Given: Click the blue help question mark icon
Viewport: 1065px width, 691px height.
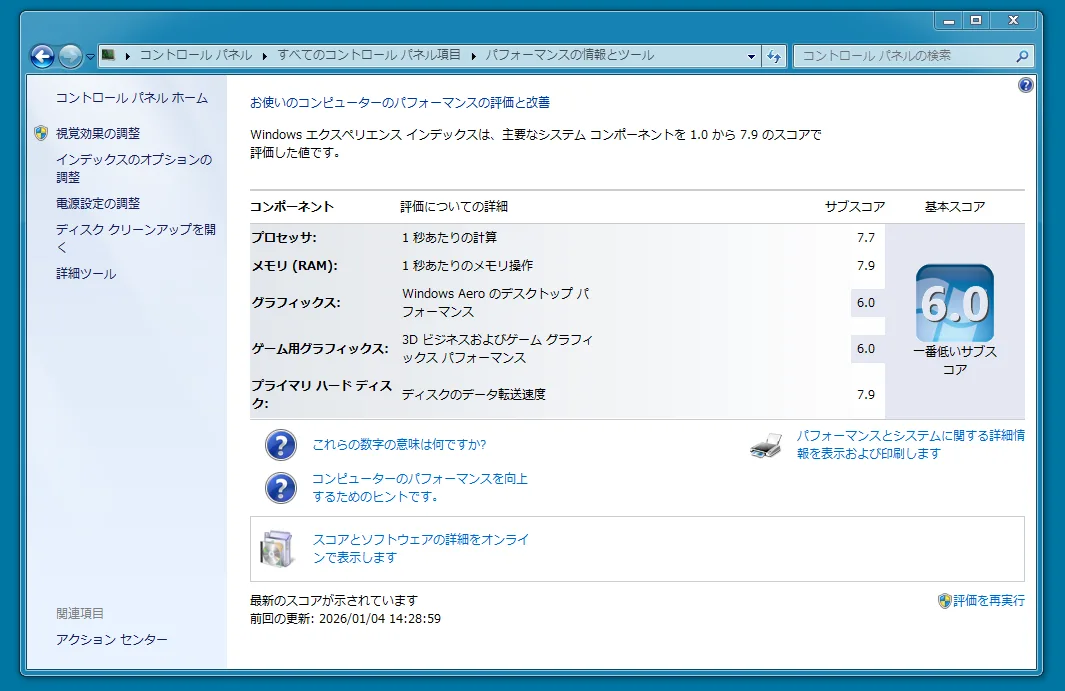Looking at the screenshot, I should click(x=1025, y=86).
